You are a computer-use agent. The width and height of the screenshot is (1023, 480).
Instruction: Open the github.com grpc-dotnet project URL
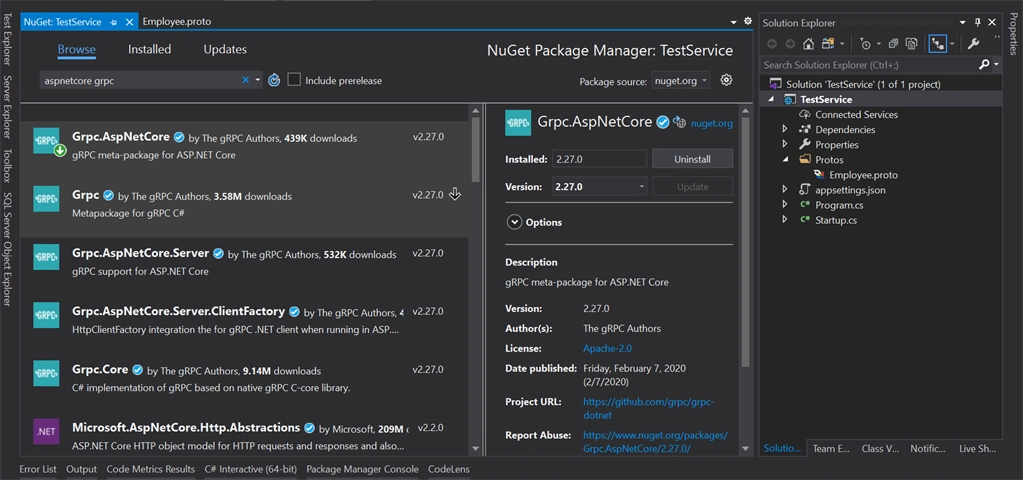click(x=651, y=408)
